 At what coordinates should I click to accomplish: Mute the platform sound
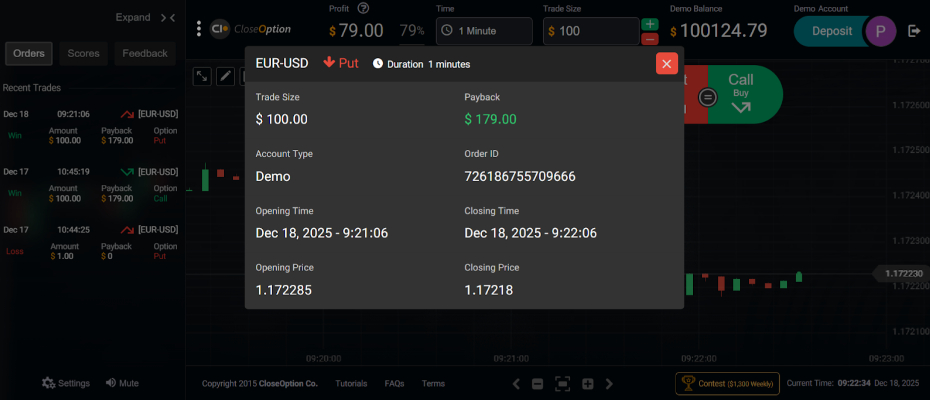[x=122, y=383]
